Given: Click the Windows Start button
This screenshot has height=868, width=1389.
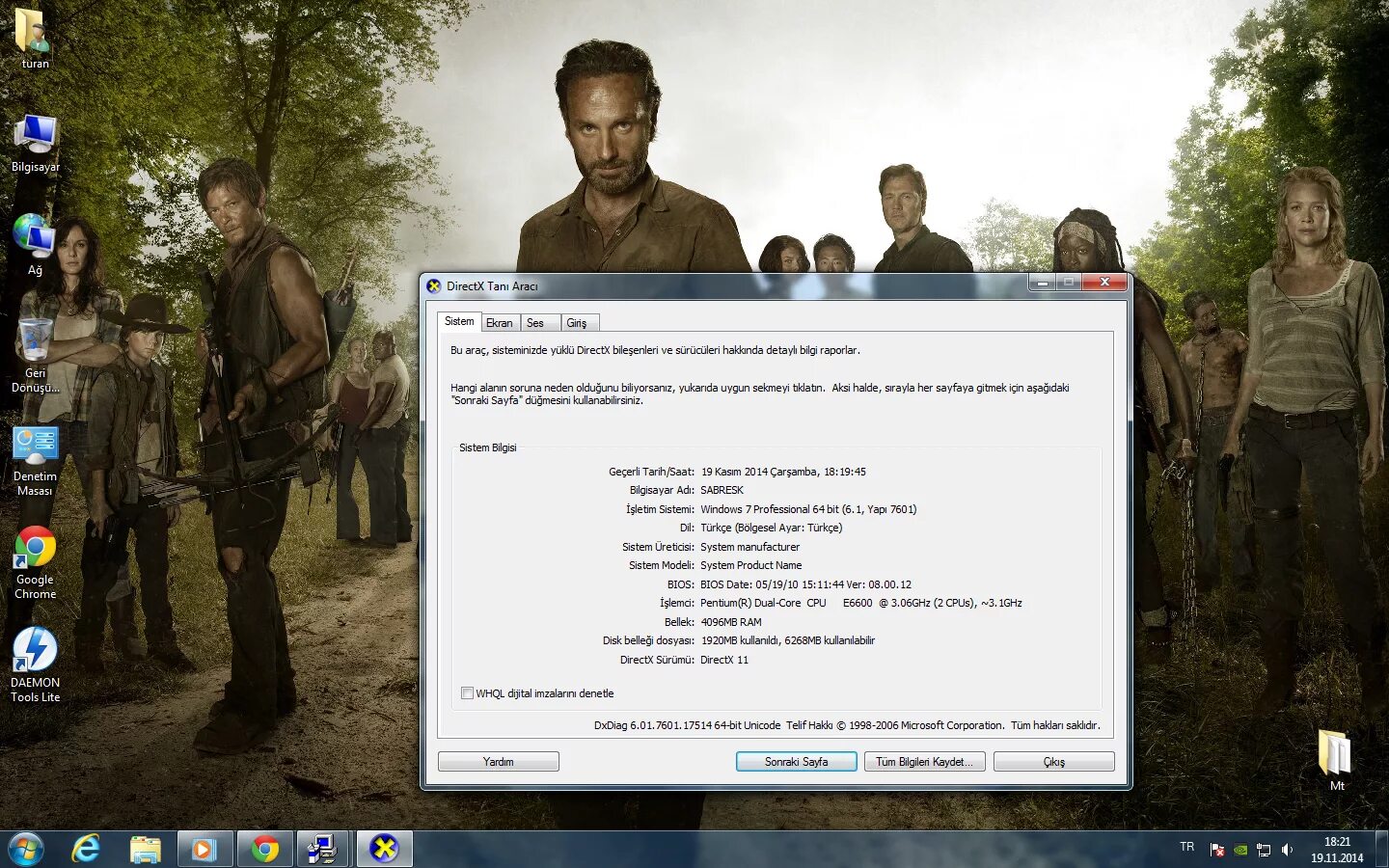Looking at the screenshot, I should [26, 849].
